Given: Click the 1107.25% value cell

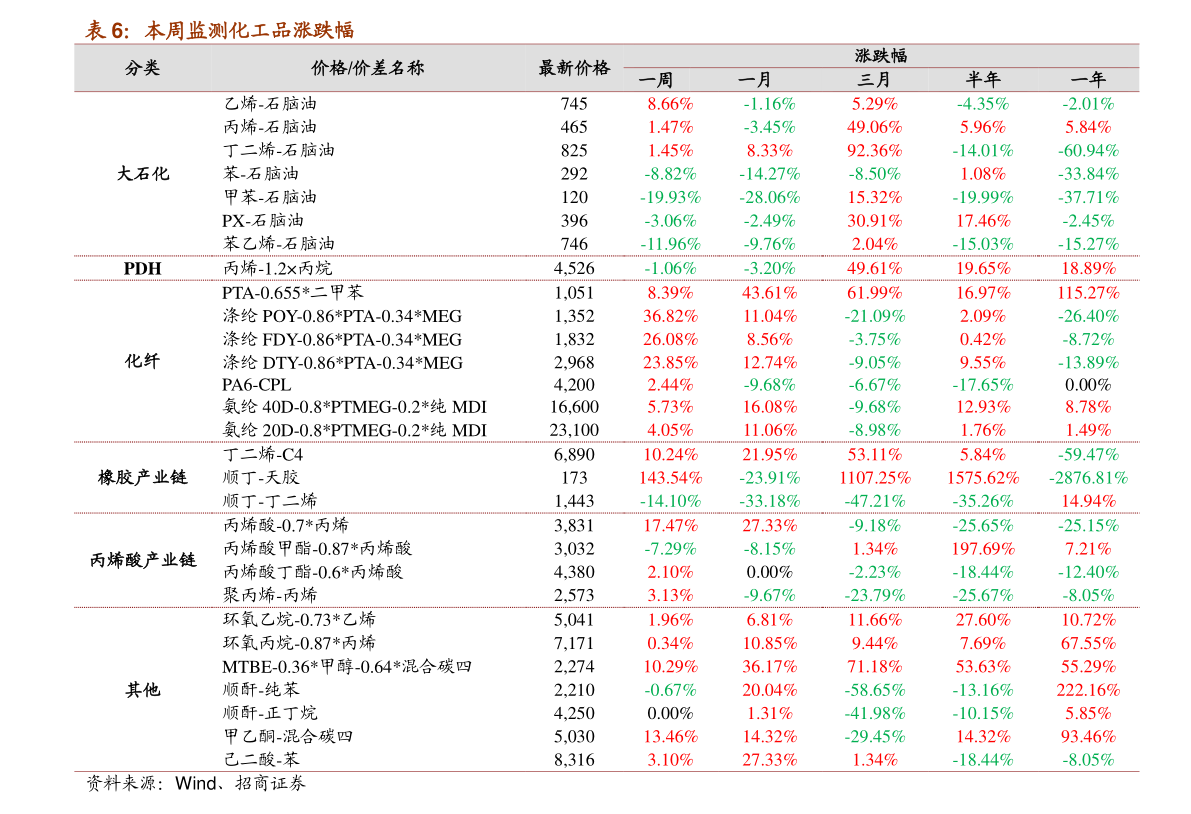Looking at the screenshot, I should click(x=875, y=478).
